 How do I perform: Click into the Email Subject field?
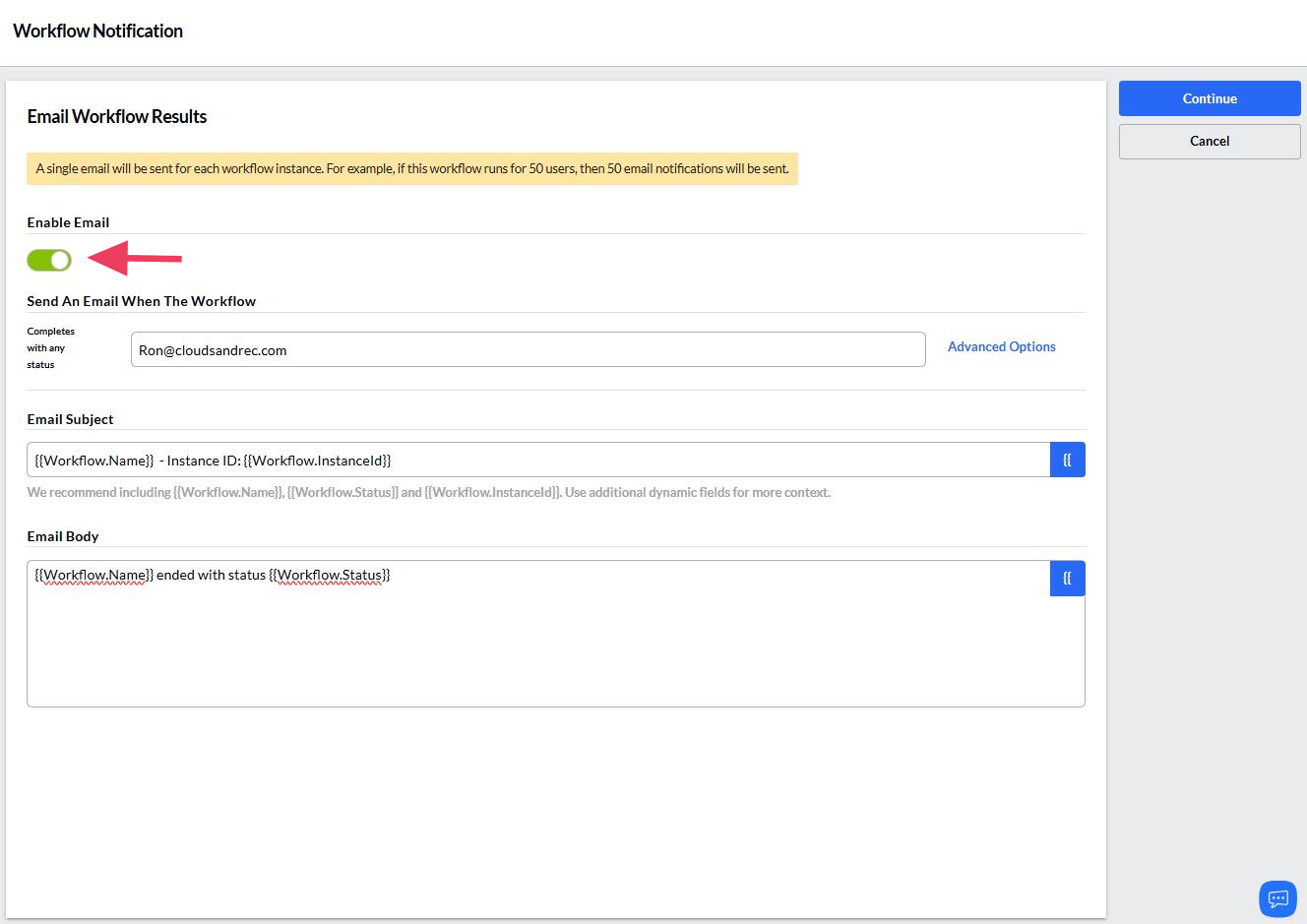(538, 460)
